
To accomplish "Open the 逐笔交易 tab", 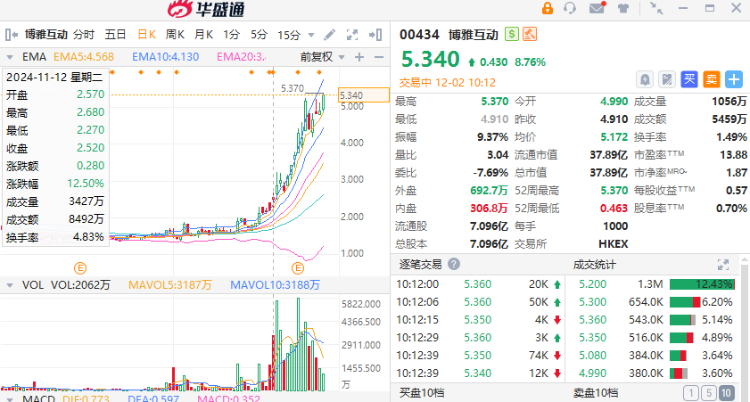I will tap(420, 264).
